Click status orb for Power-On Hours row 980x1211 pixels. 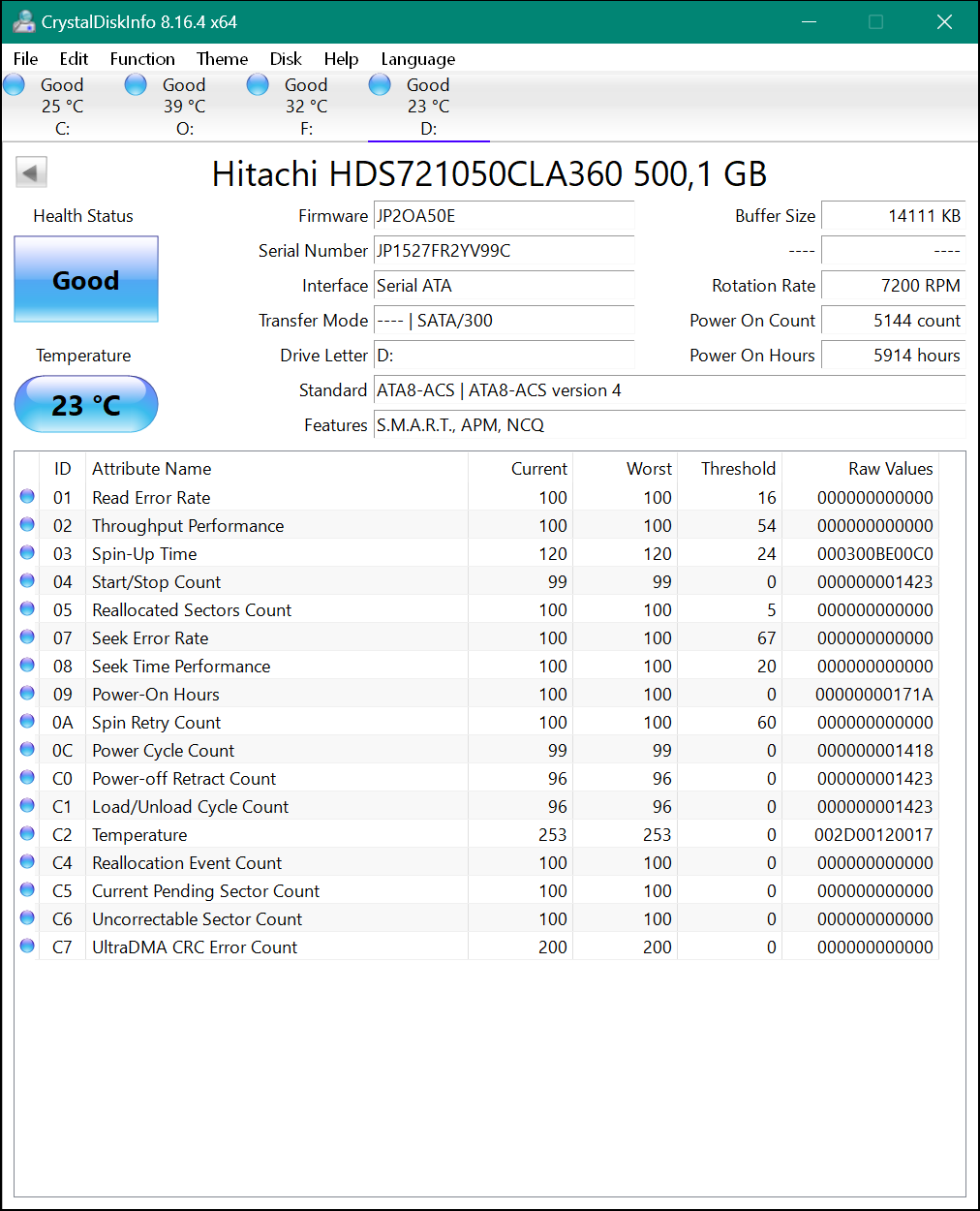(27, 694)
